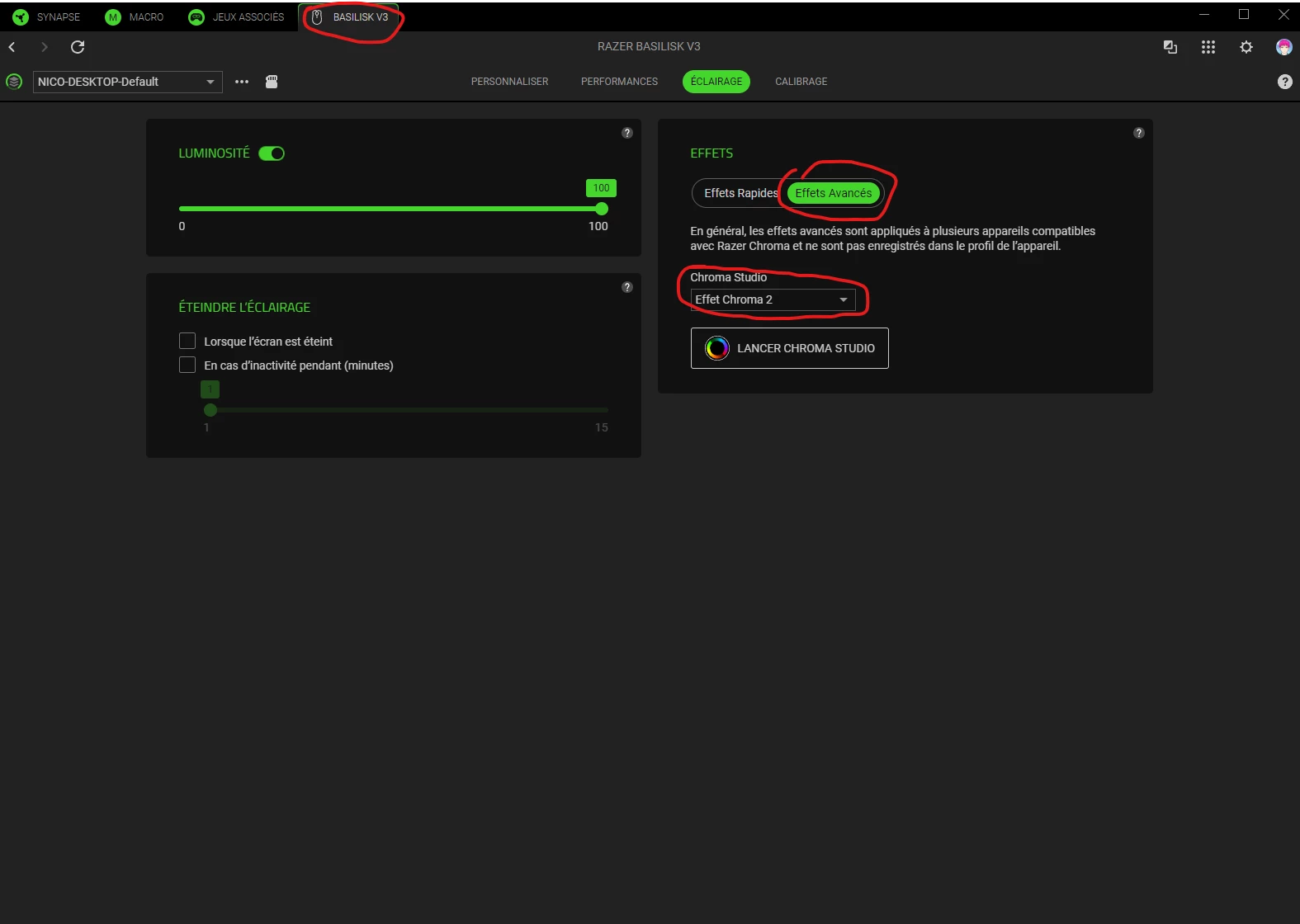This screenshot has width=1300, height=924.
Task: Go forward with the right arrow
Action: click(45, 47)
